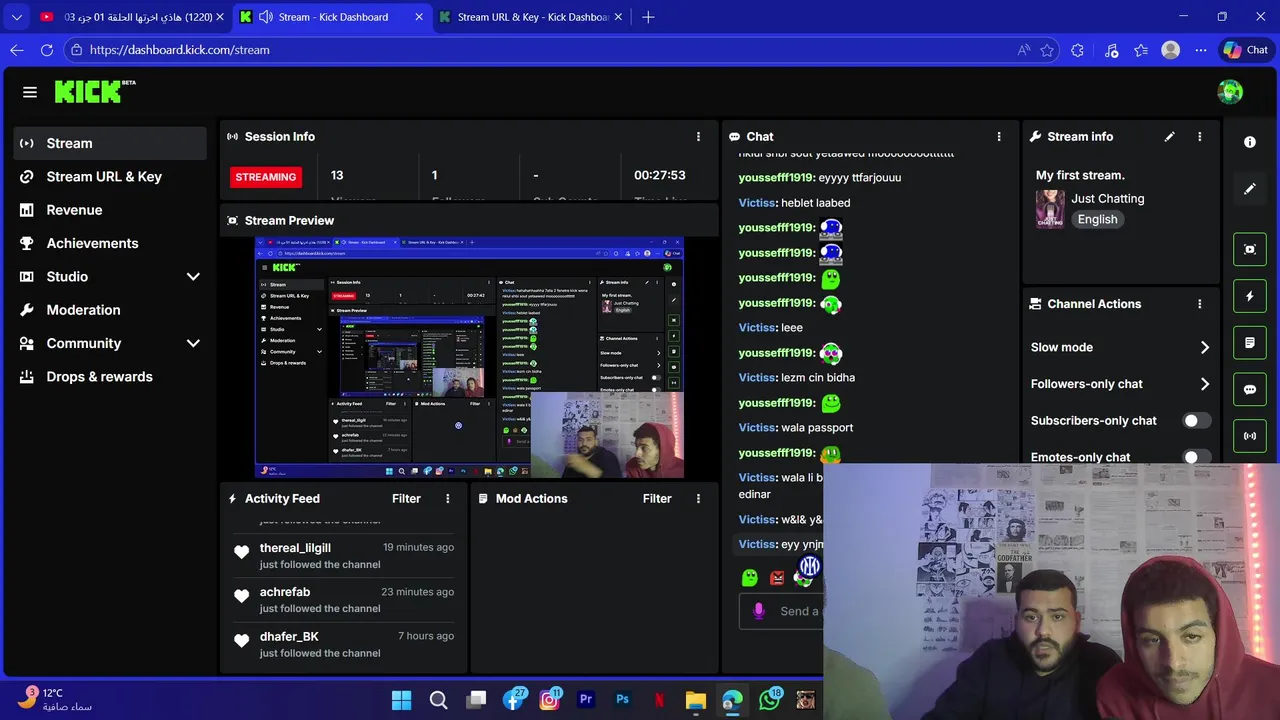
Task: Open Channel Actions options menu
Action: [x=1199, y=304]
